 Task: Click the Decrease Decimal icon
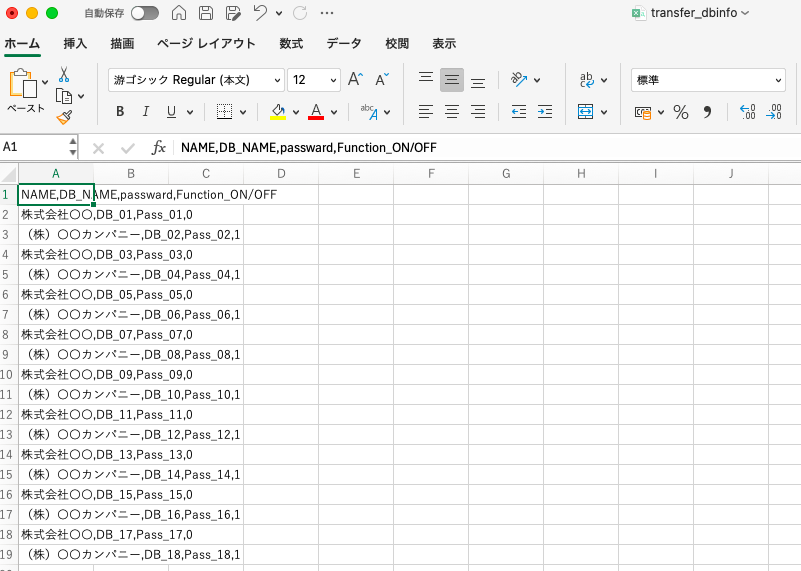pos(773,112)
